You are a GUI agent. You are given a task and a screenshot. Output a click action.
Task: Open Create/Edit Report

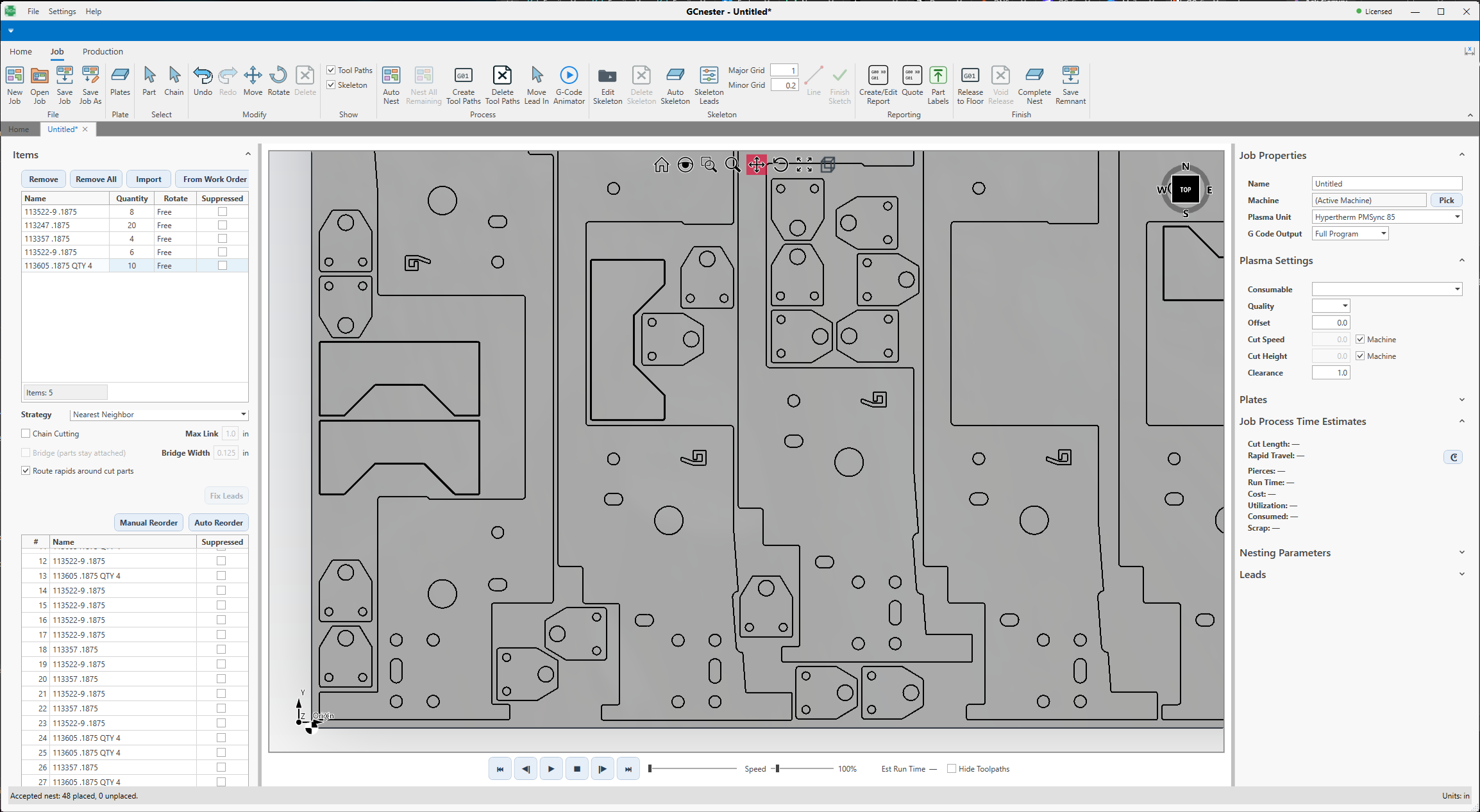878,85
